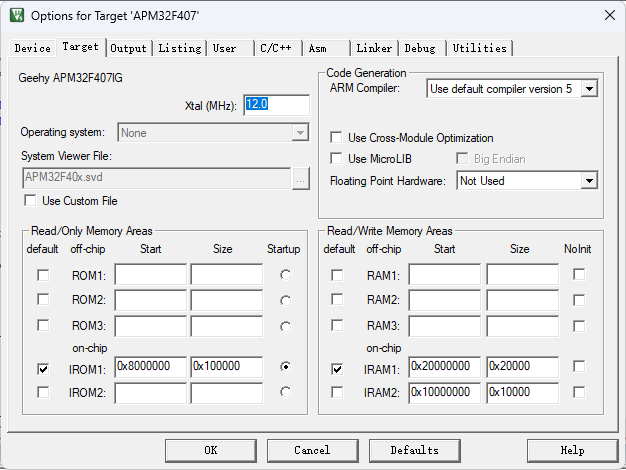Enable RAM2 NoInit checkbox
This screenshot has height=470, width=626.
point(579,300)
